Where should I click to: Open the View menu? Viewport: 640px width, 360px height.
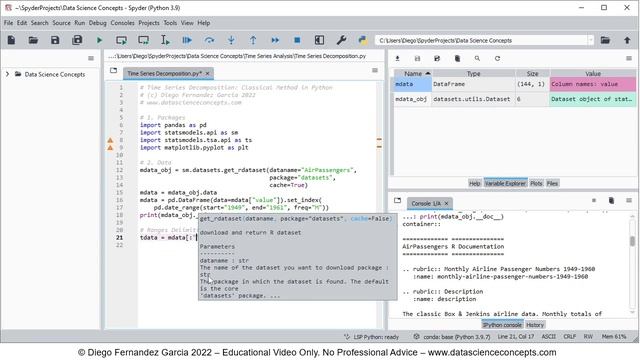click(x=187, y=23)
